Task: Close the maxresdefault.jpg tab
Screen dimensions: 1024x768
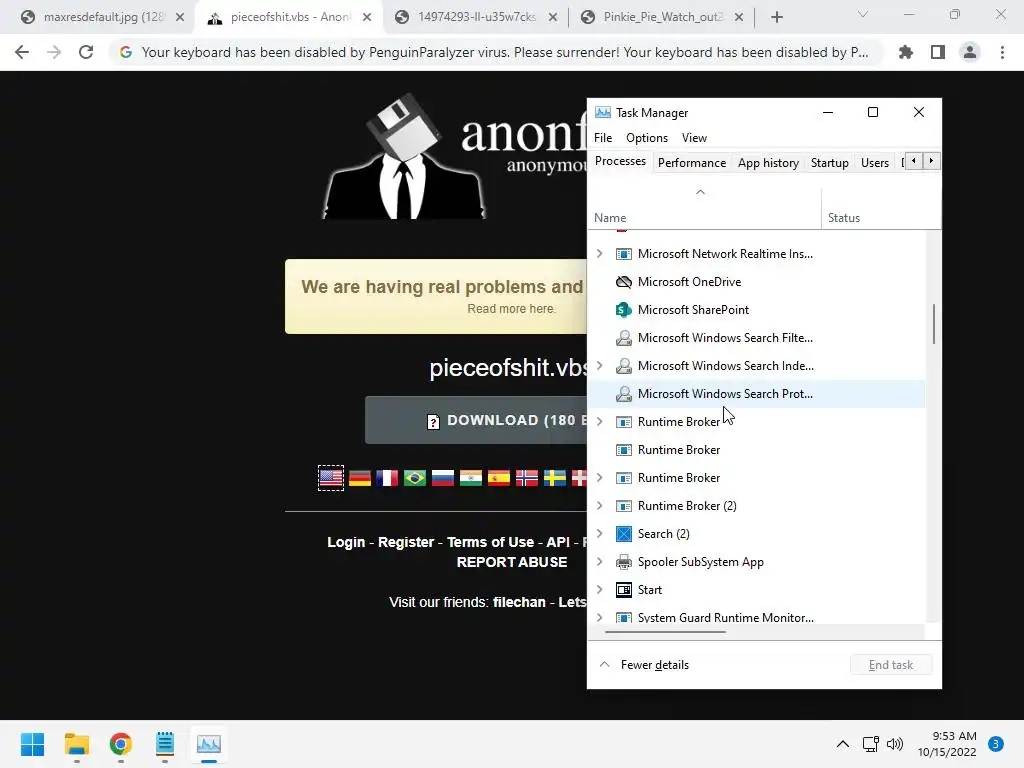Action: tap(180, 18)
